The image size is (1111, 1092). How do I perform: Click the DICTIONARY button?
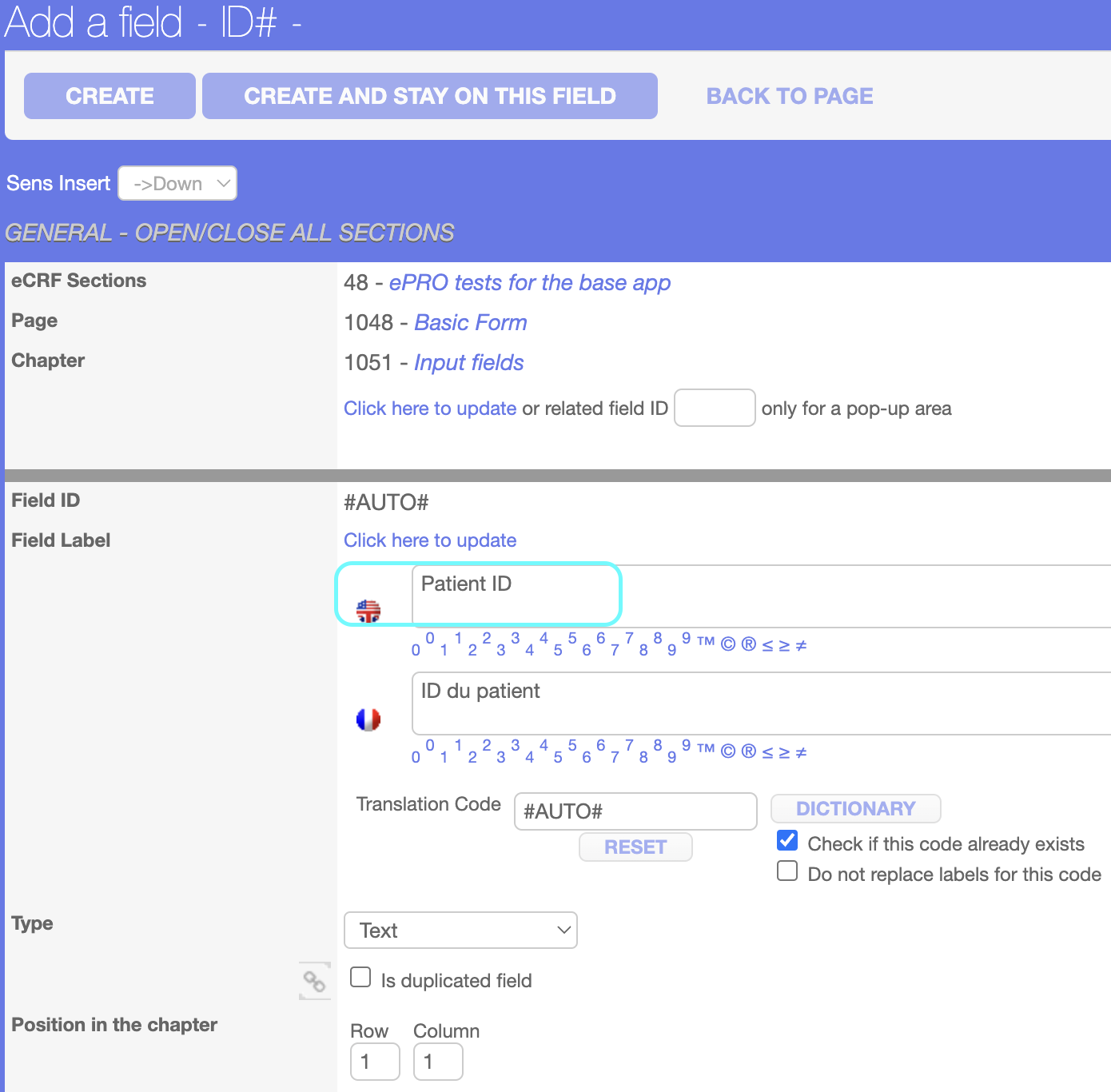tap(855, 808)
